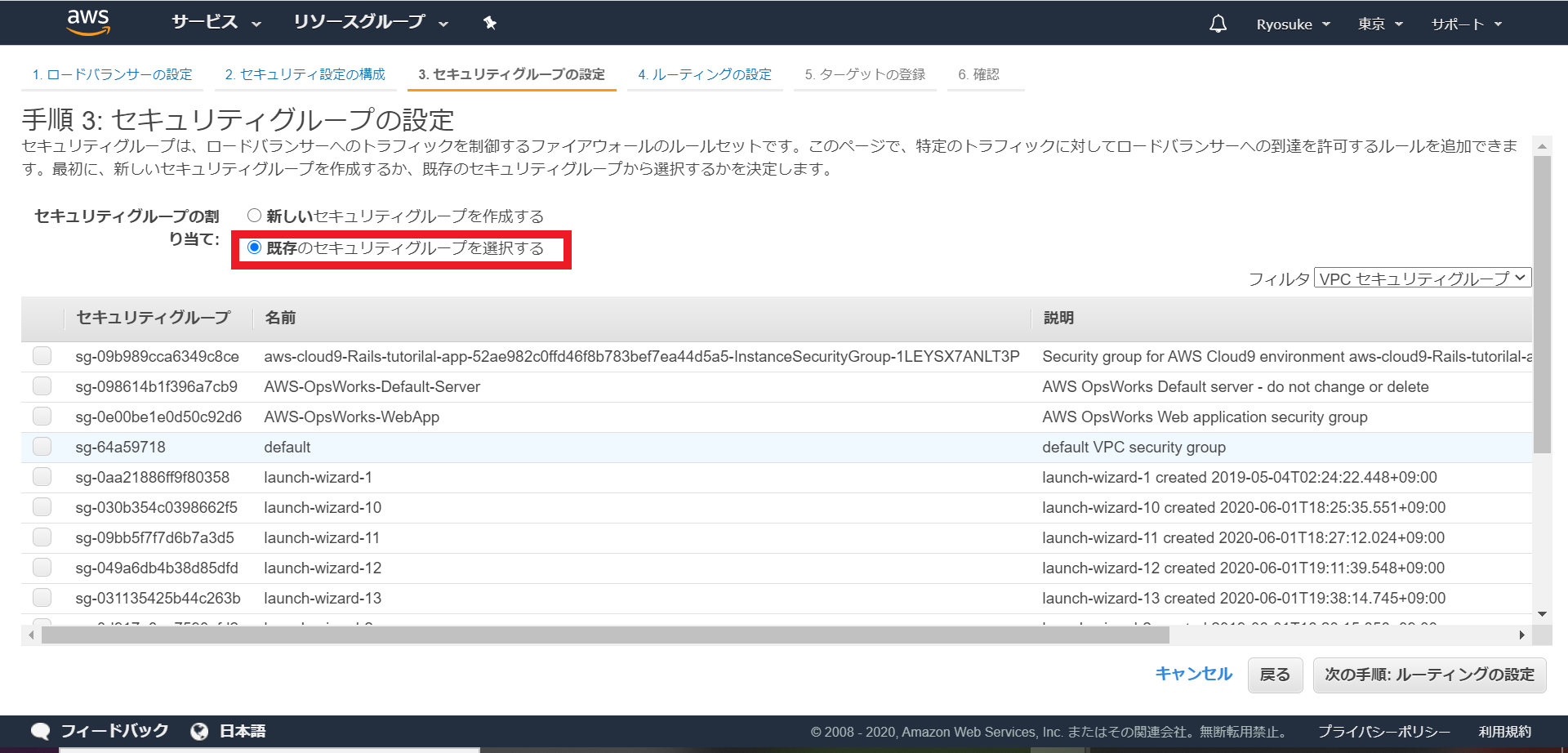Expand the リソースグループ menu
The width and height of the screenshot is (1568, 753).
[372, 23]
